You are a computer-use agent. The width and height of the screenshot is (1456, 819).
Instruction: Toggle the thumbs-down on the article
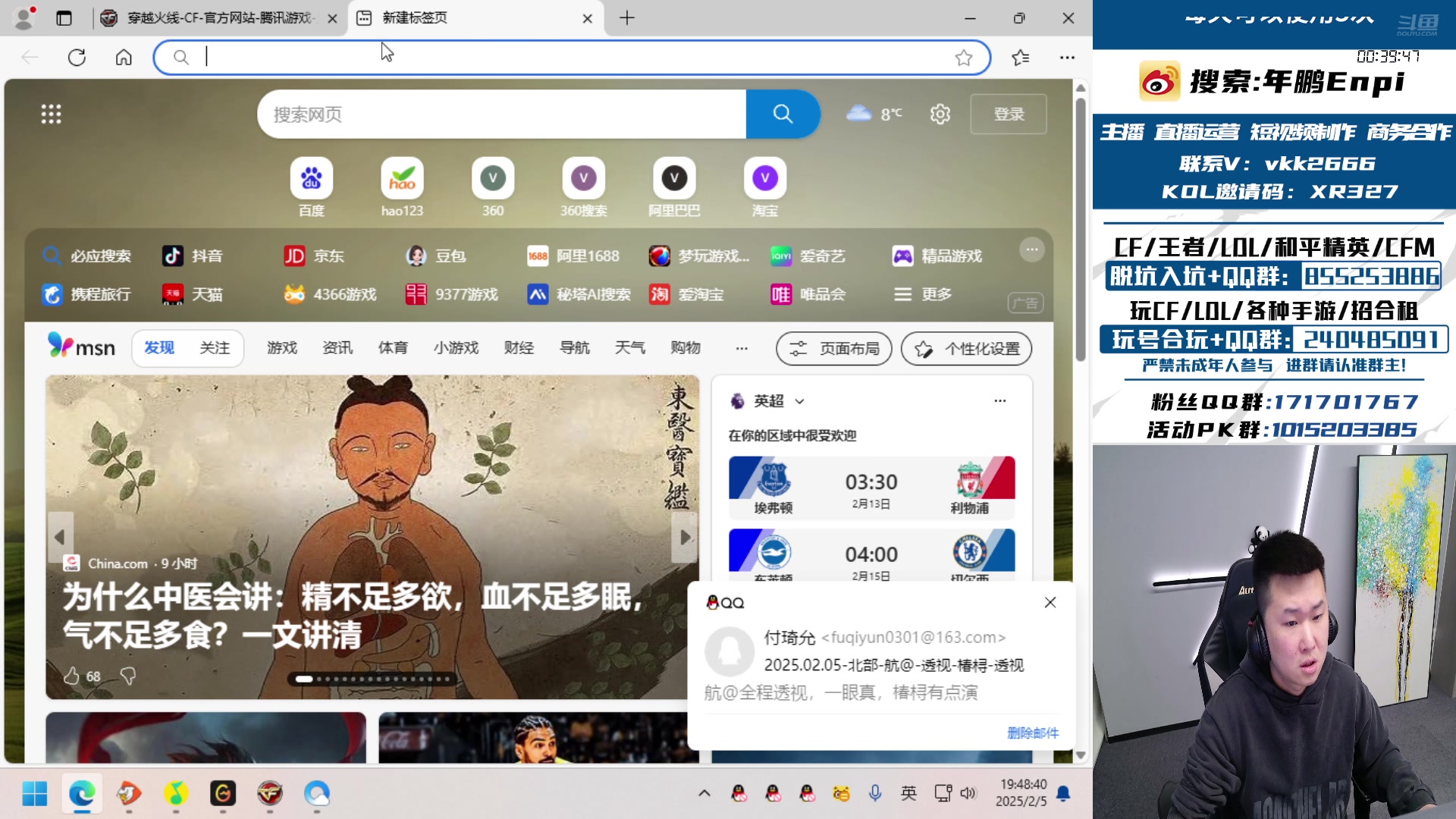tap(129, 676)
